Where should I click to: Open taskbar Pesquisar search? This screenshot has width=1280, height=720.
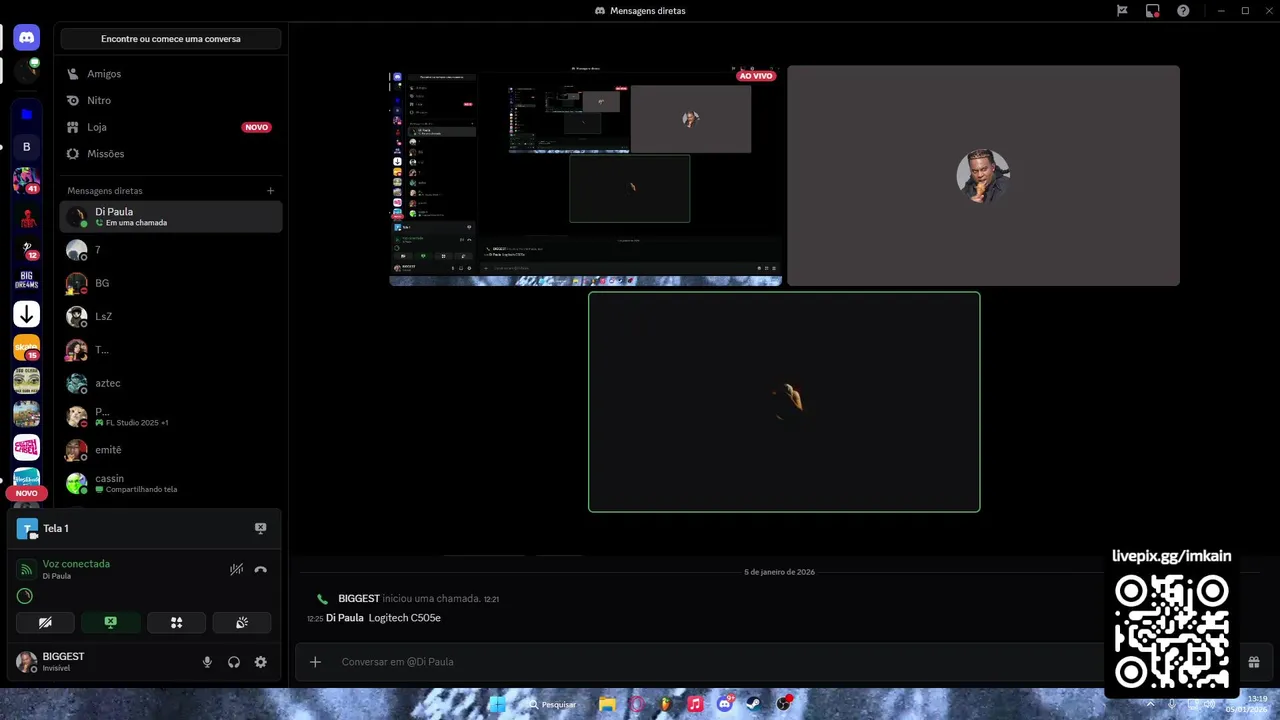(553, 704)
